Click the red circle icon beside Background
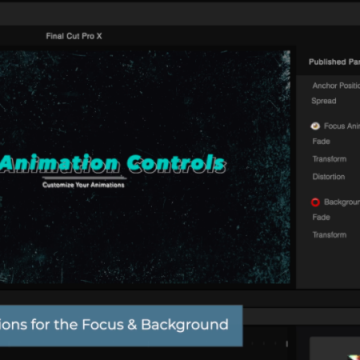Screen dimensions: 360x360 (315, 202)
